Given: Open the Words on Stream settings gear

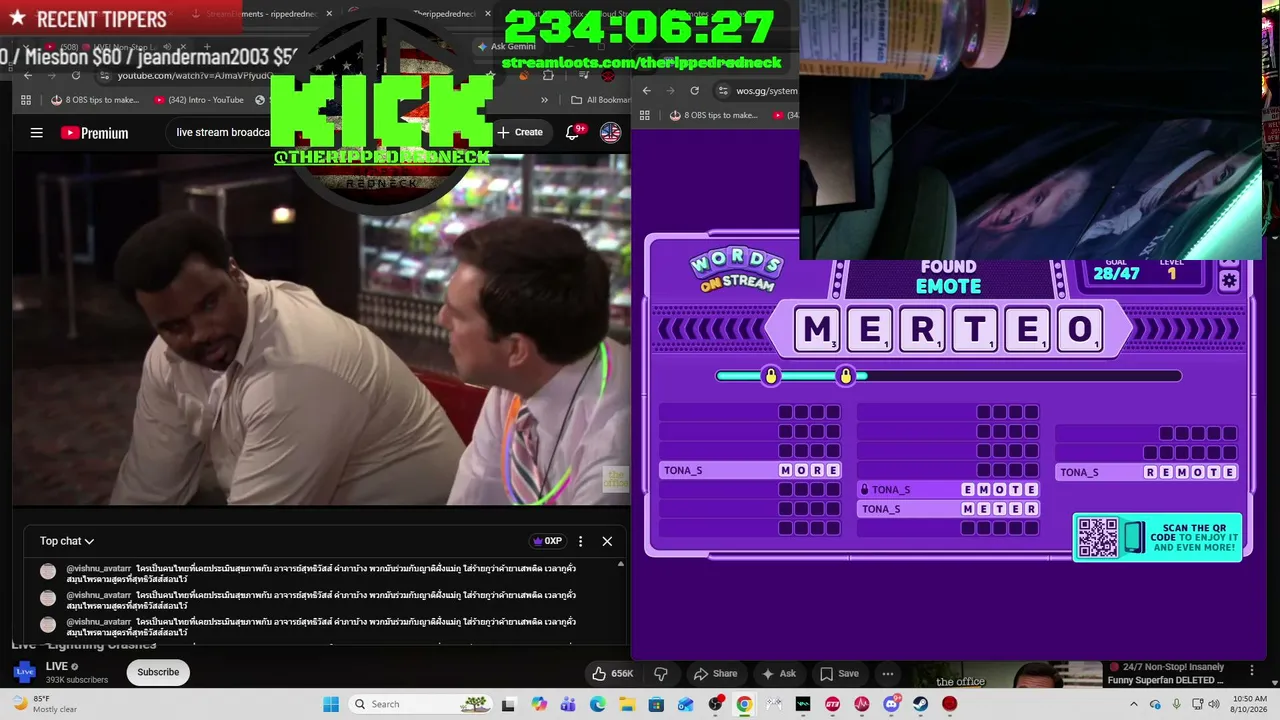Looking at the screenshot, I should click(x=1229, y=281).
